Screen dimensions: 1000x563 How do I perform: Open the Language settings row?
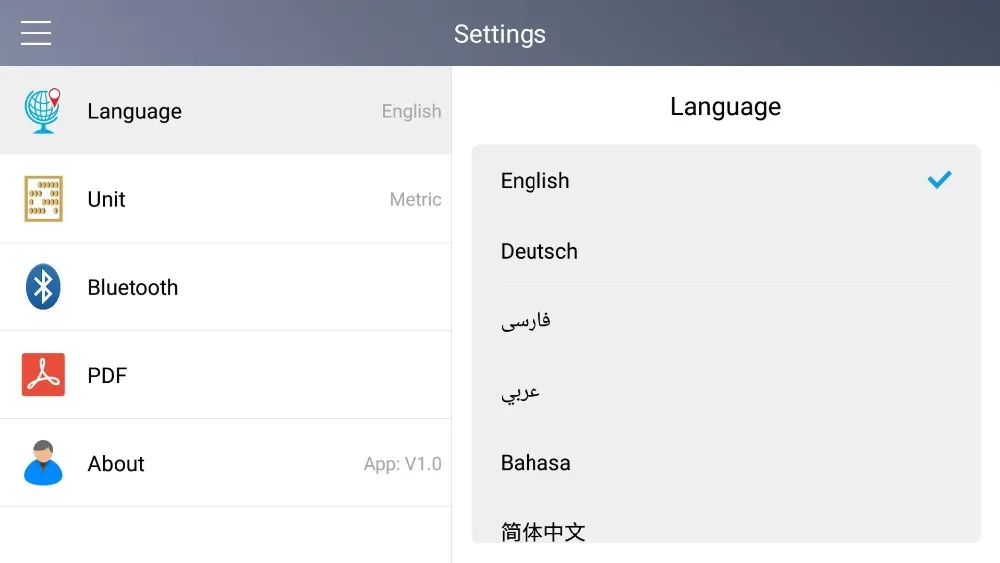pyautogui.click(x=225, y=111)
